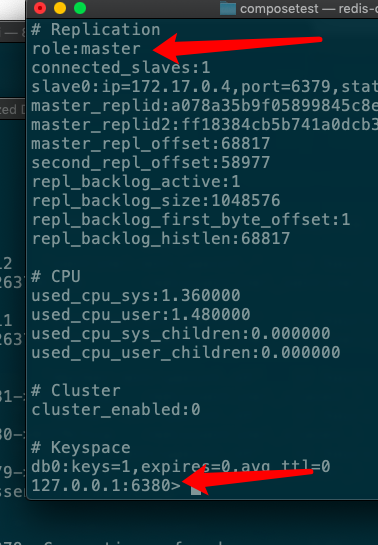Image resolution: width=378 pixels, height=545 pixels.
Task: Click the 127.0.0.1:6380> prompt text
Action: (106, 485)
